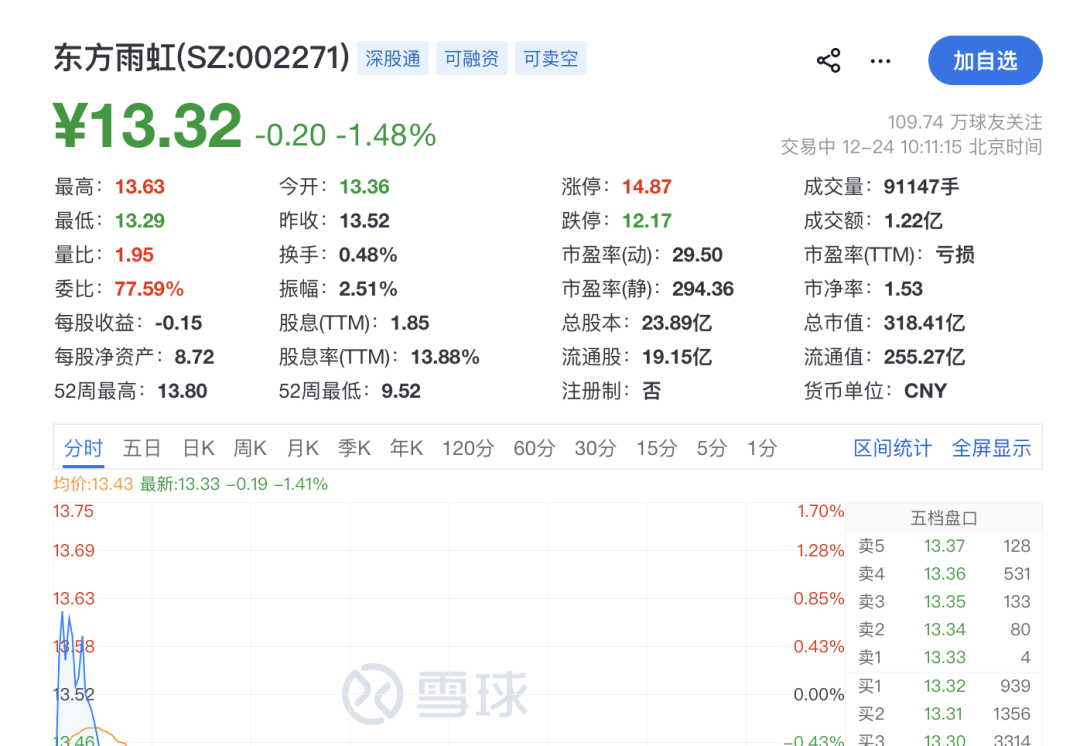Switch to the 周K chart tab
1080x746 pixels.
tap(249, 448)
